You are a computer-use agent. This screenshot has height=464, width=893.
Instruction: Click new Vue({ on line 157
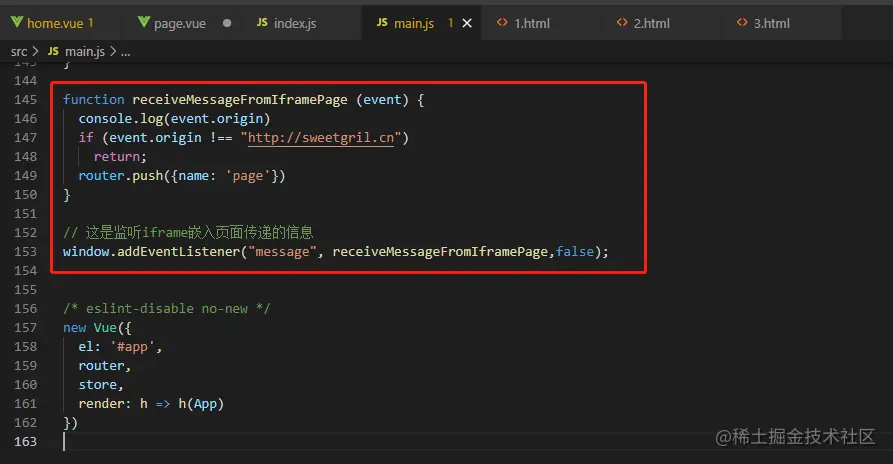(x=97, y=328)
